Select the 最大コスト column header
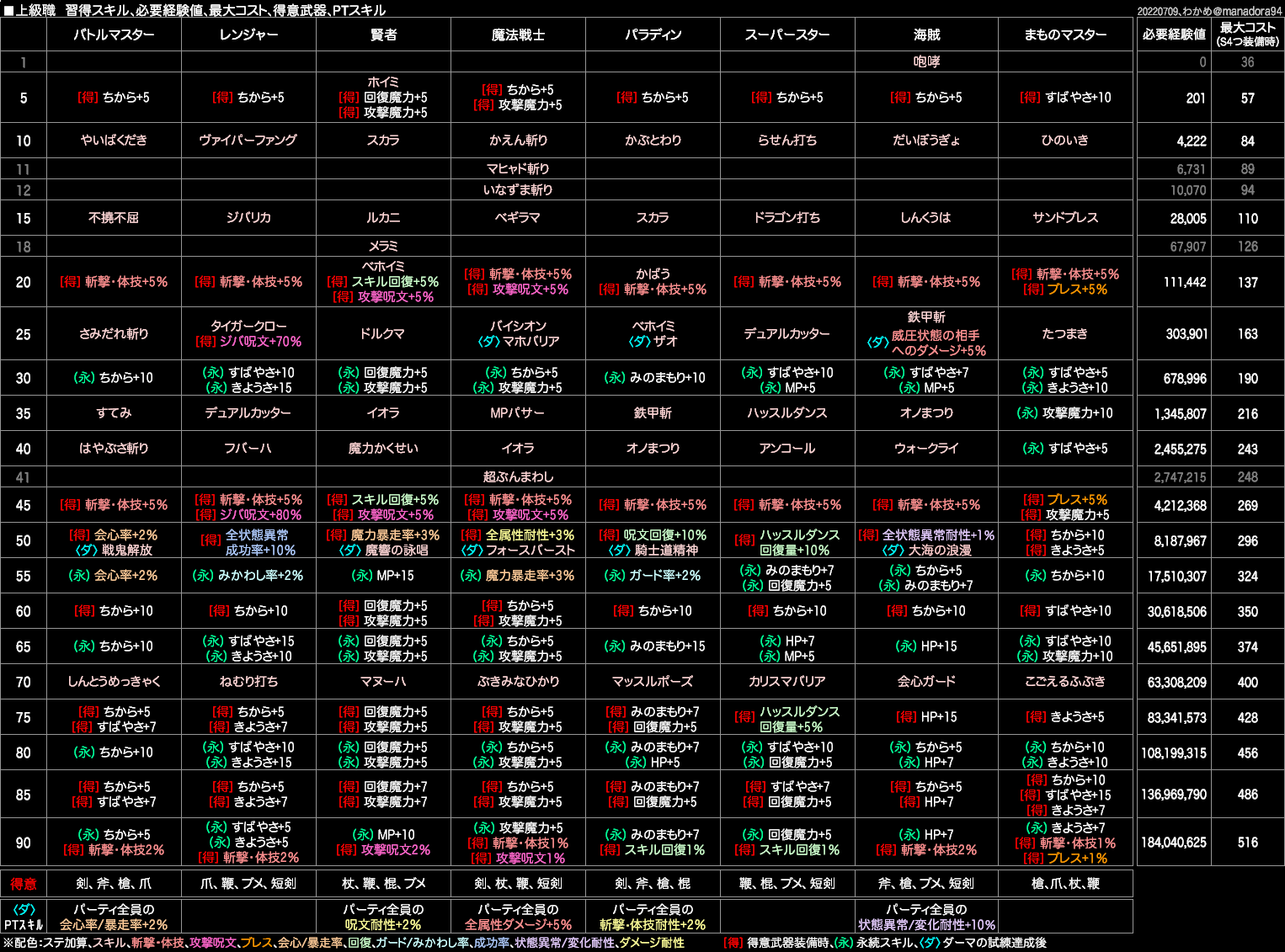 (x=1248, y=35)
